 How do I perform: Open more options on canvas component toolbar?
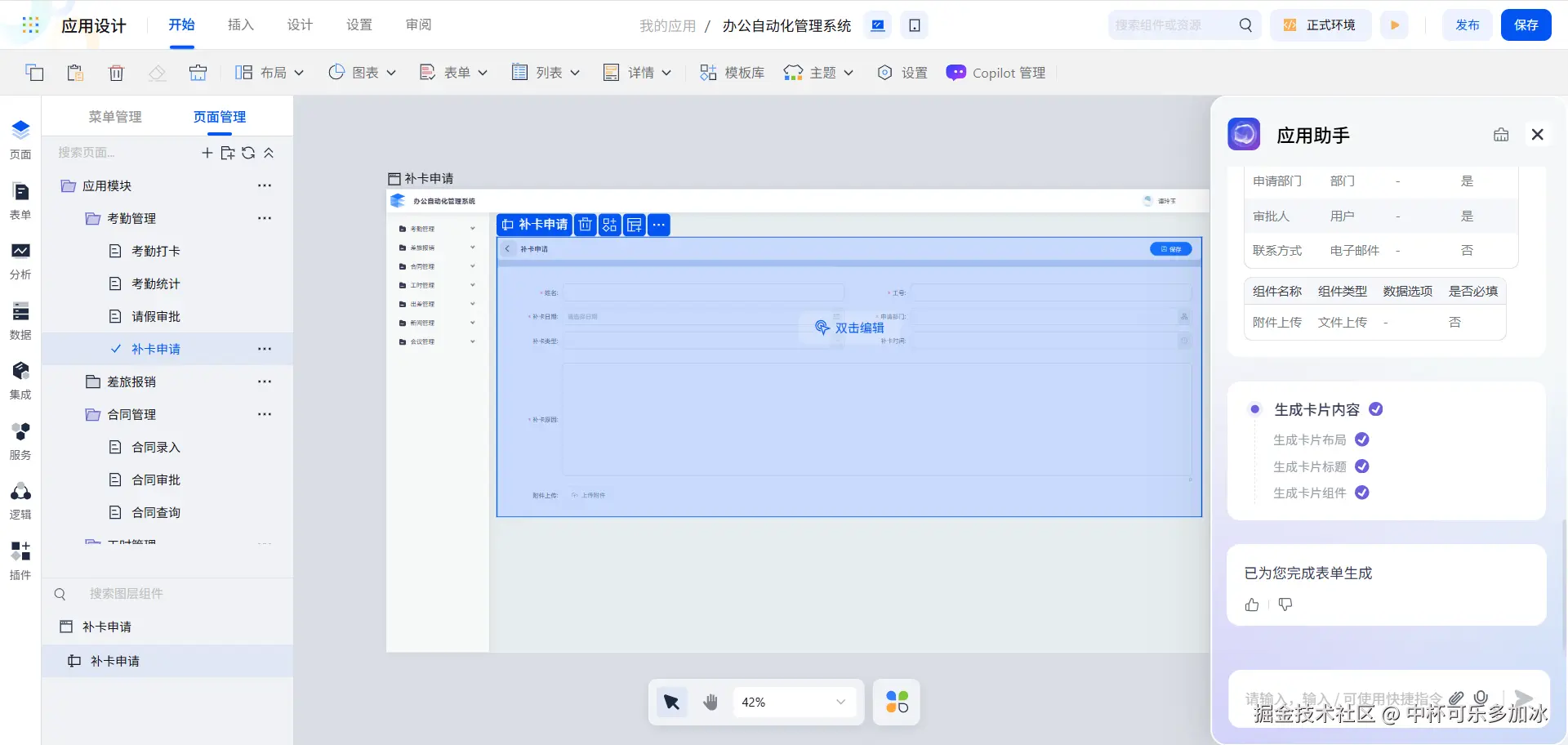pos(659,225)
